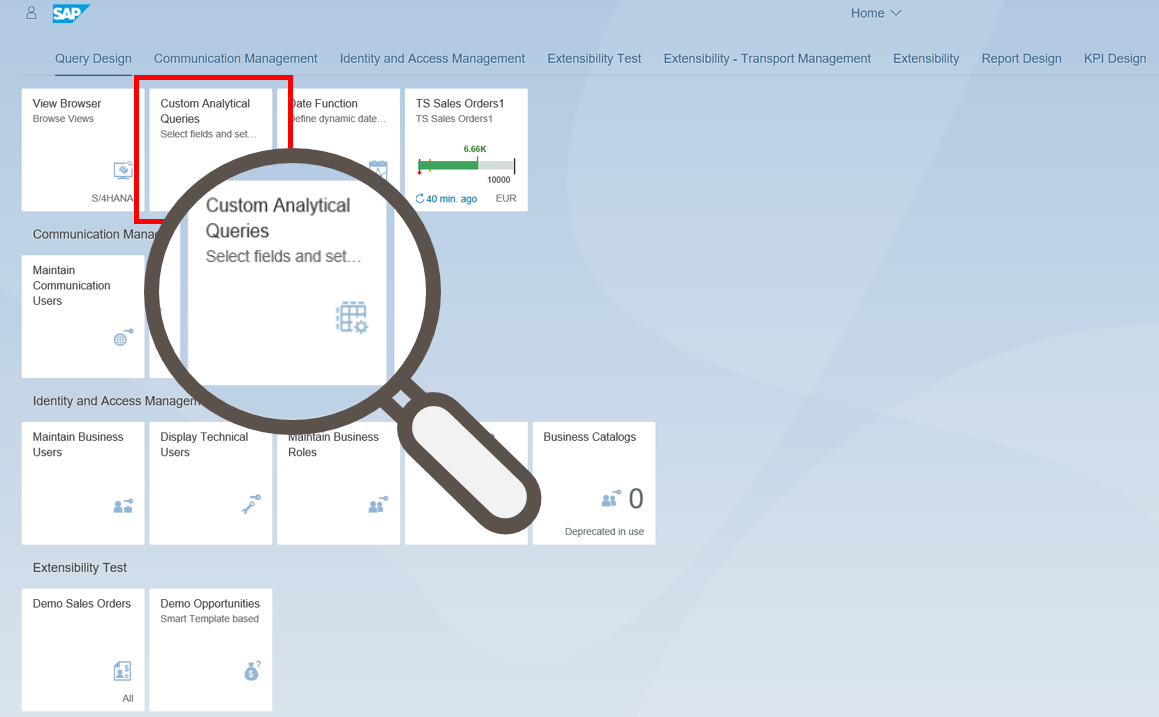Click the money bag icon on Demo Opportunities
1159x717 pixels.
(252, 670)
